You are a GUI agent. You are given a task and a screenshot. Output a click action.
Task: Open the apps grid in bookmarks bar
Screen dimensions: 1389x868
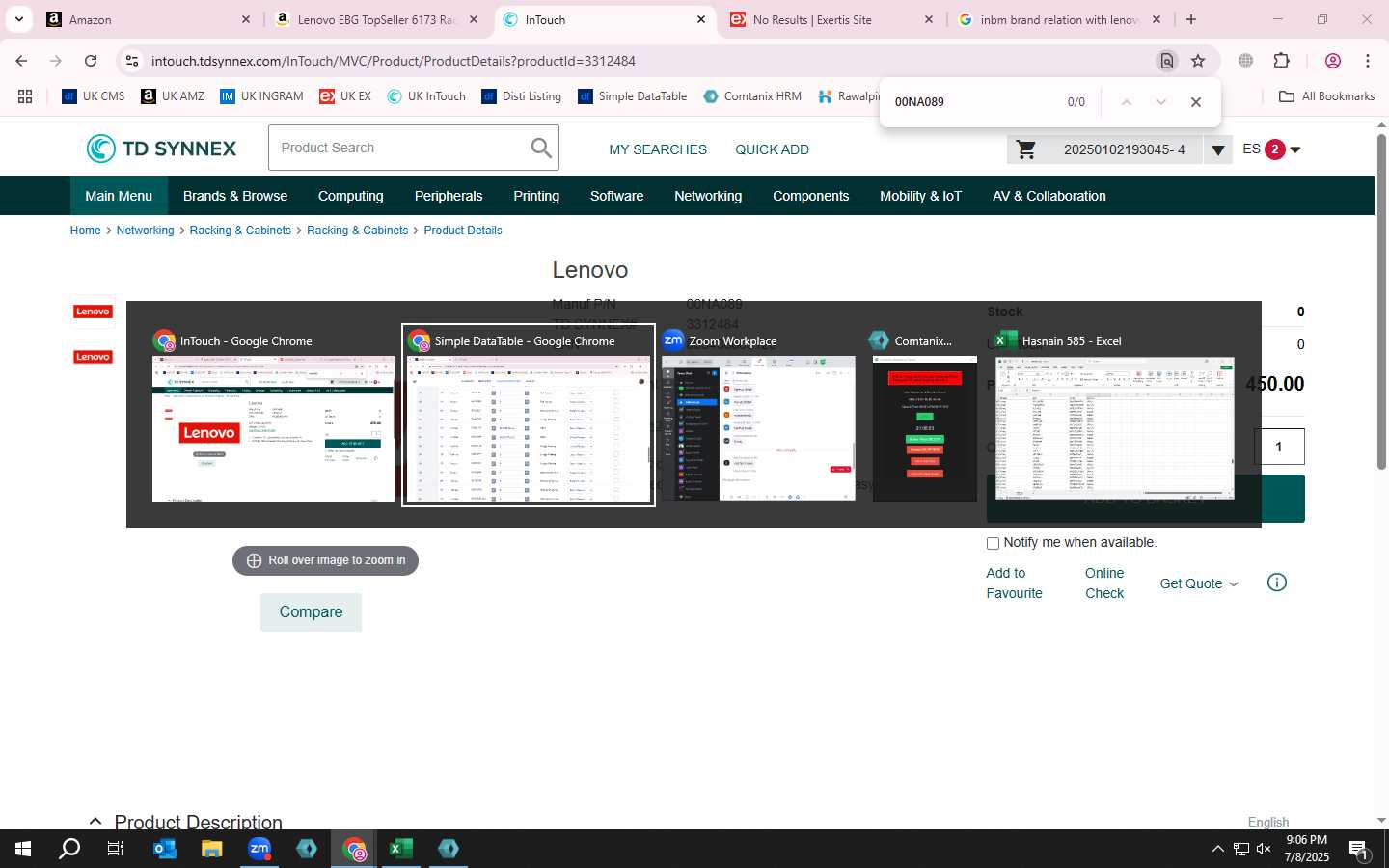pos(25,96)
